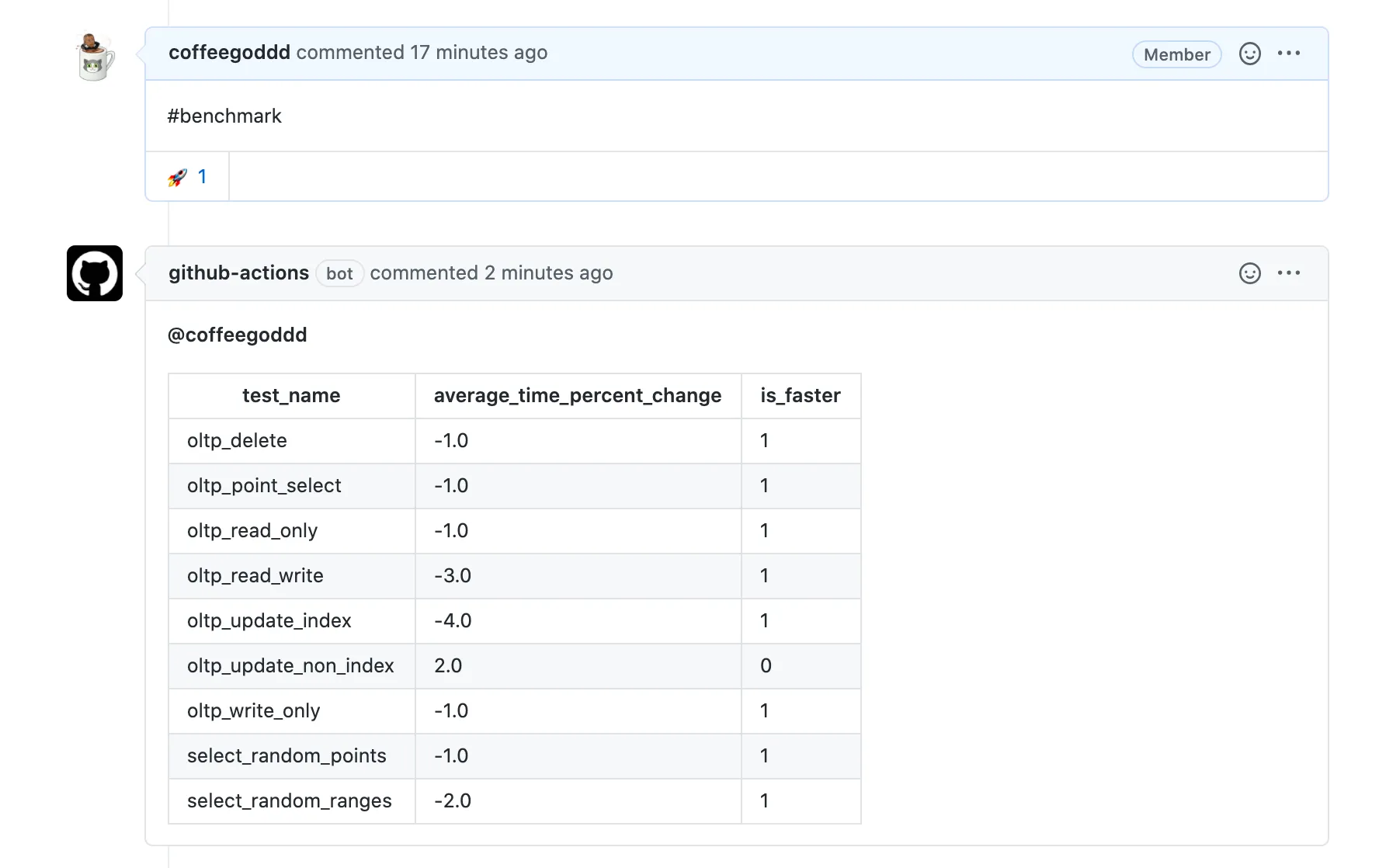
Task: Open github-actions profile via username link
Action: click(238, 273)
